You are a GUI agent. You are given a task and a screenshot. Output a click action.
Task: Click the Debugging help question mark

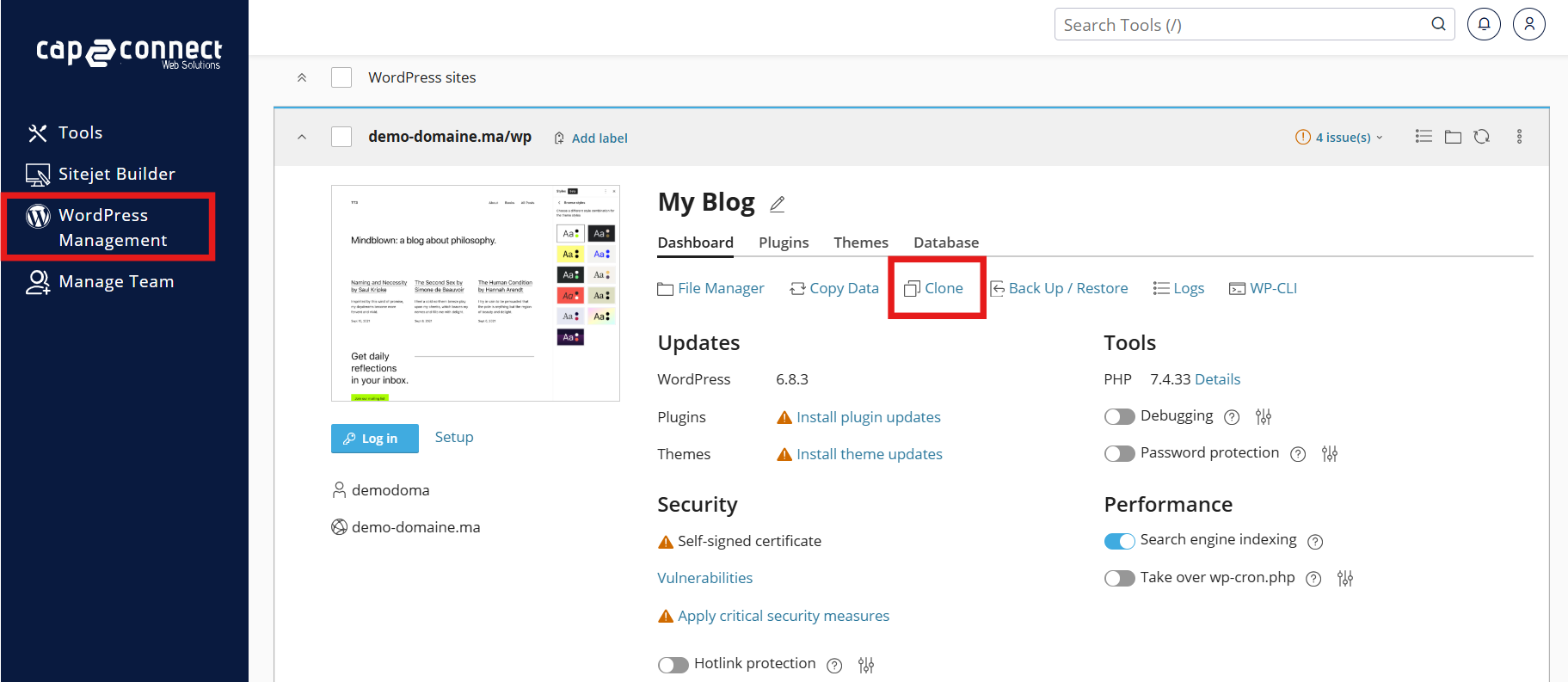point(1232,417)
